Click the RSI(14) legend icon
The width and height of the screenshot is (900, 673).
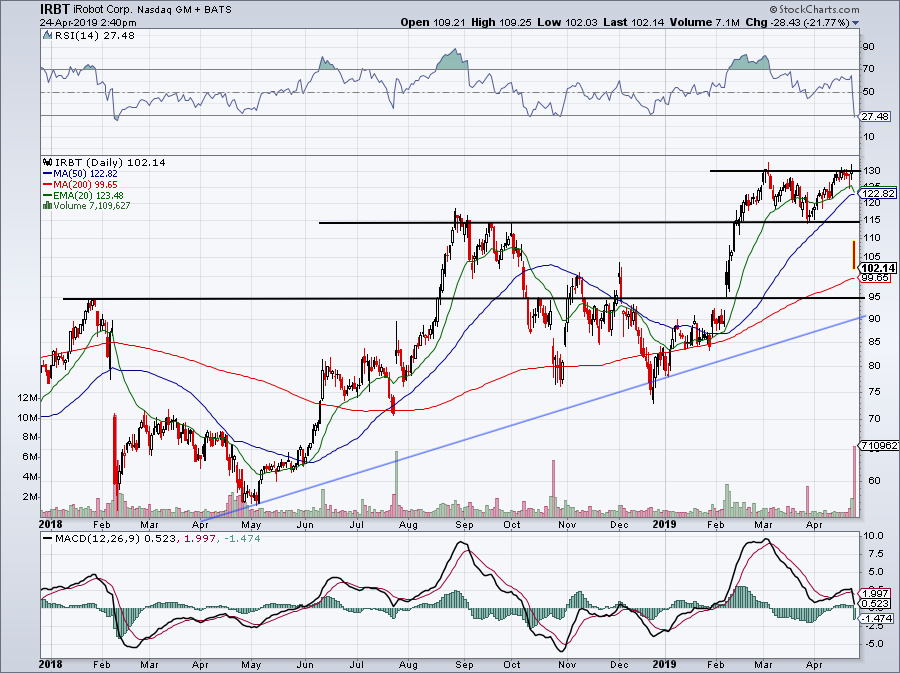[x=47, y=36]
